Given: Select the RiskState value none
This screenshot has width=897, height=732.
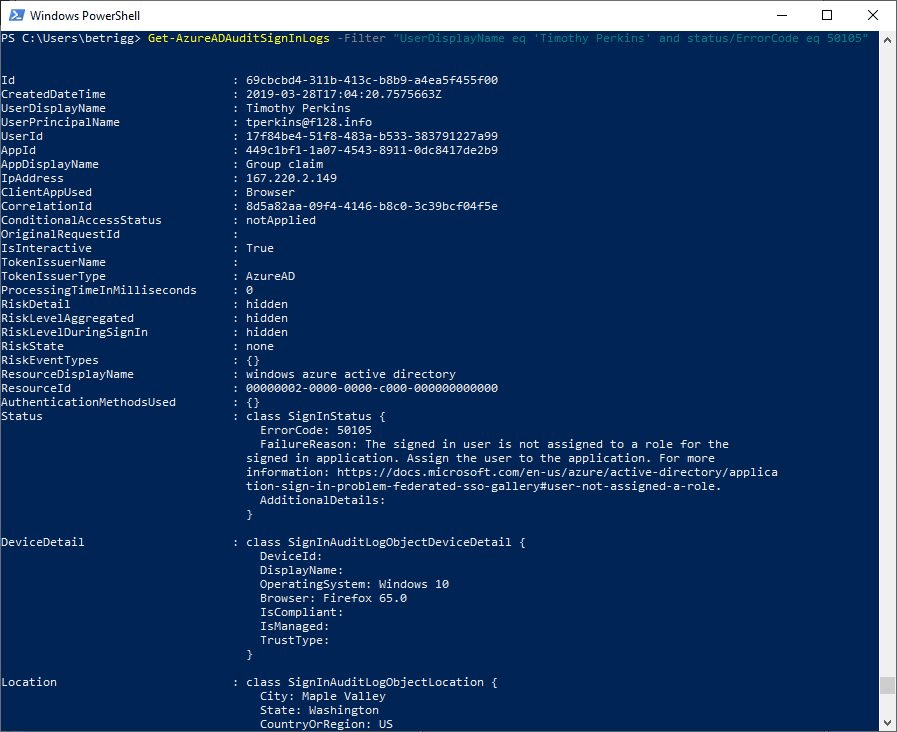Looking at the screenshot, I should click(262, 345).
